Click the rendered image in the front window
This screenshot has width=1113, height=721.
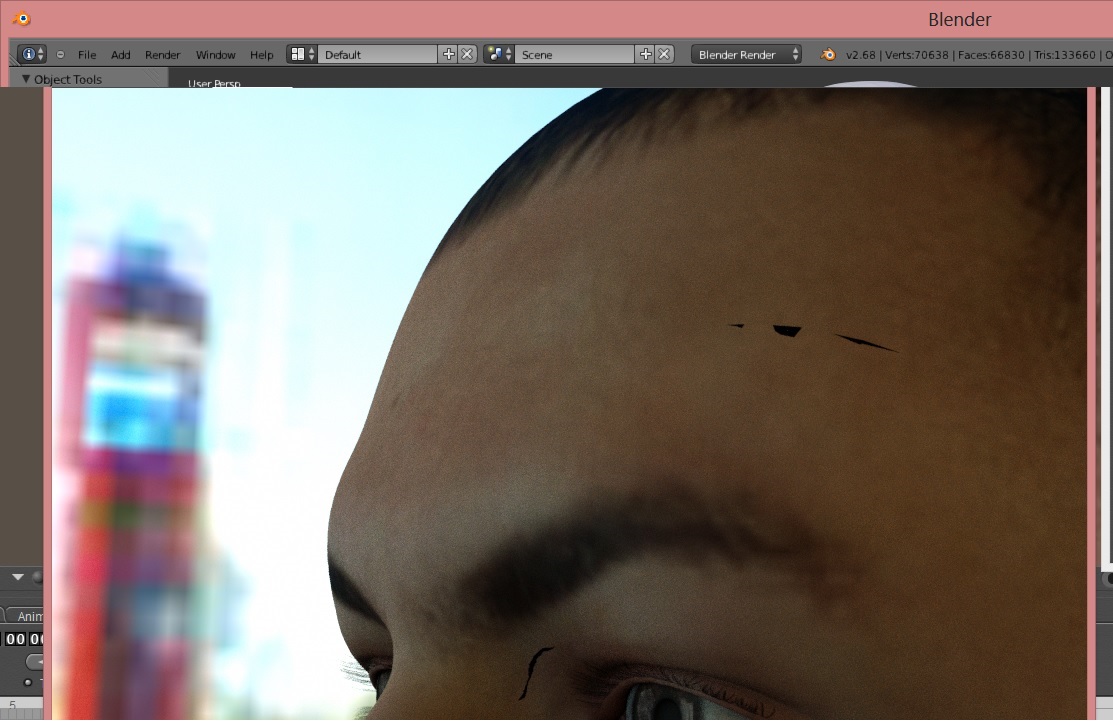(x=569, y=403)
